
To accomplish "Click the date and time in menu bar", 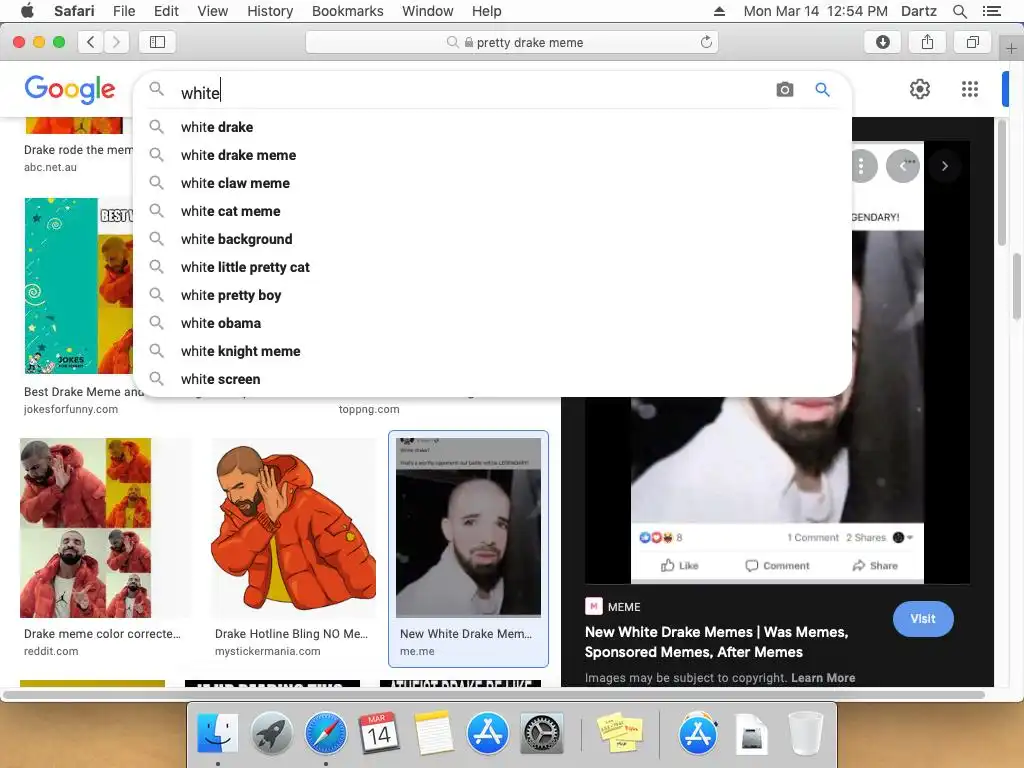I will (816, 11).
